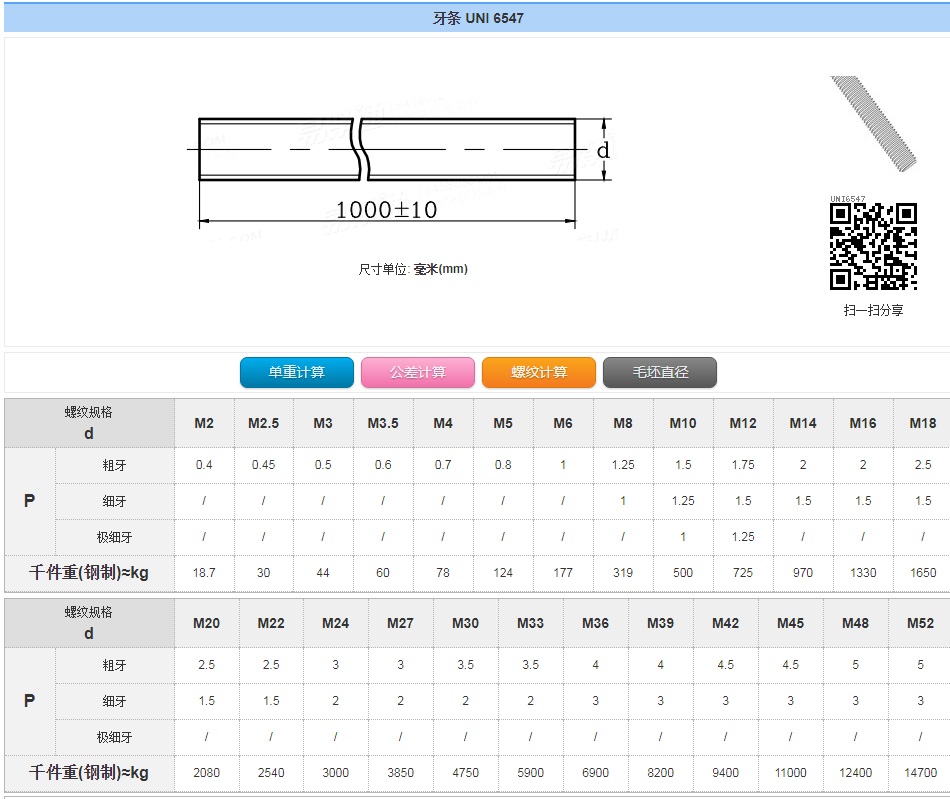Click the 1330 weight value under M16
Screen dimensions: 950x799
(862, 573)
